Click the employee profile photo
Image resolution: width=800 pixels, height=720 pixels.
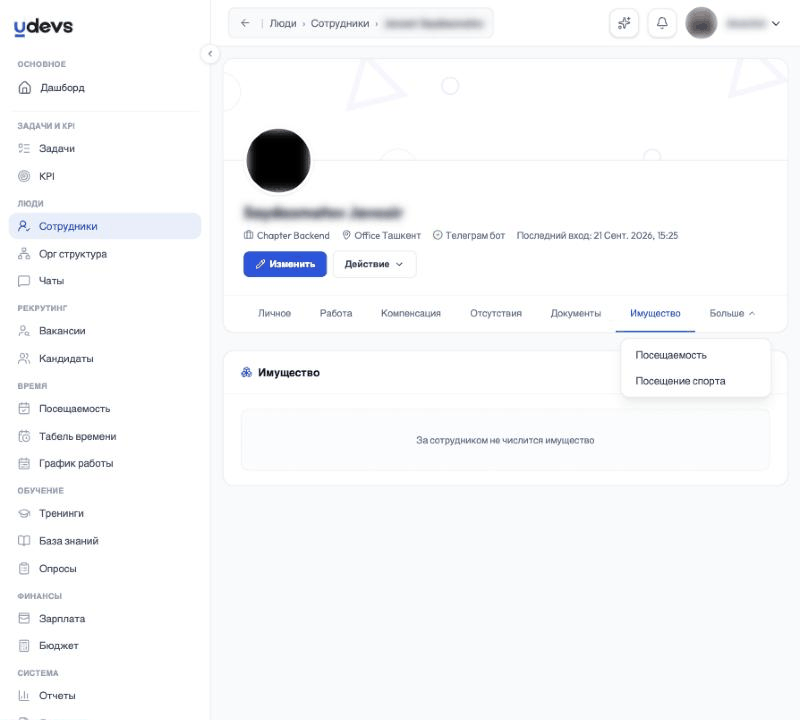click(x=278, y=160)
